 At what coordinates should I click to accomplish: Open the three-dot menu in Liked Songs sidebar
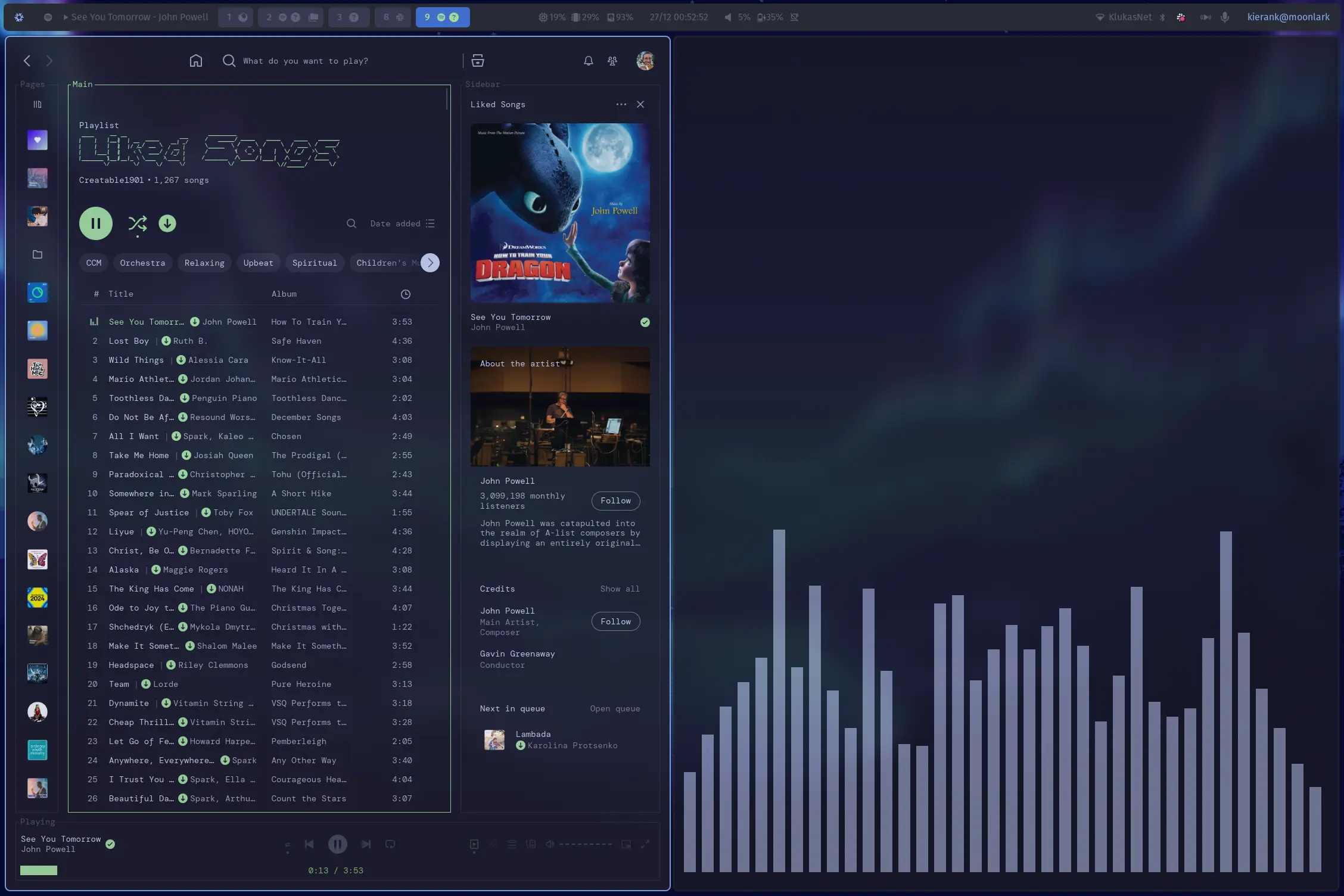coord(621,104)
